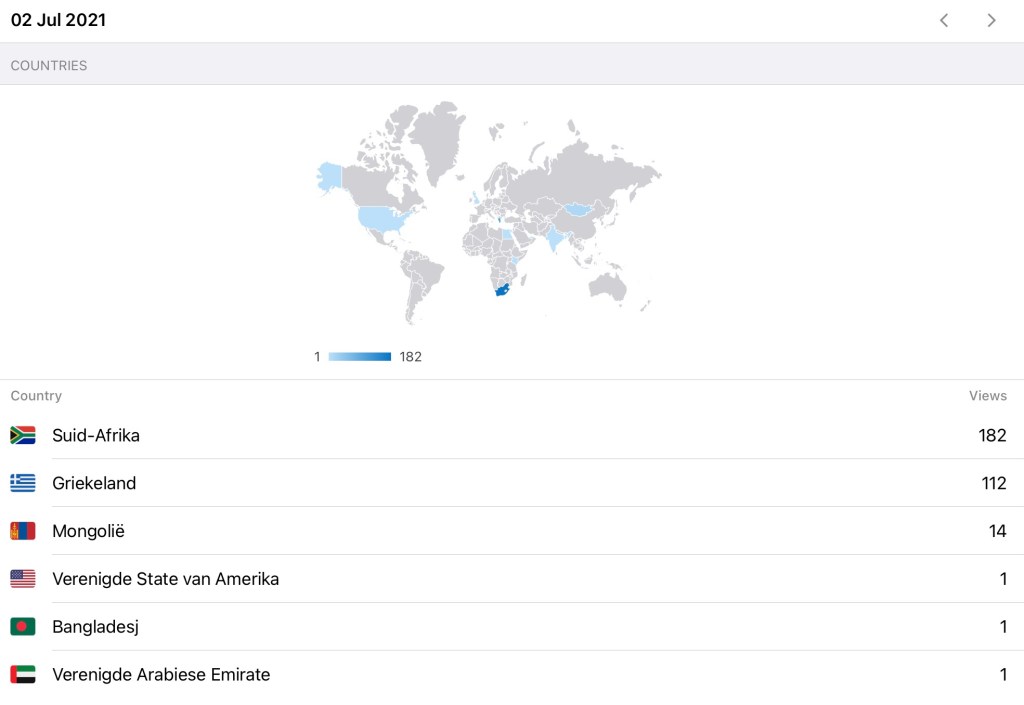Open the Griekeland country name
The image size is (1024, 705).
pos(94,483)
